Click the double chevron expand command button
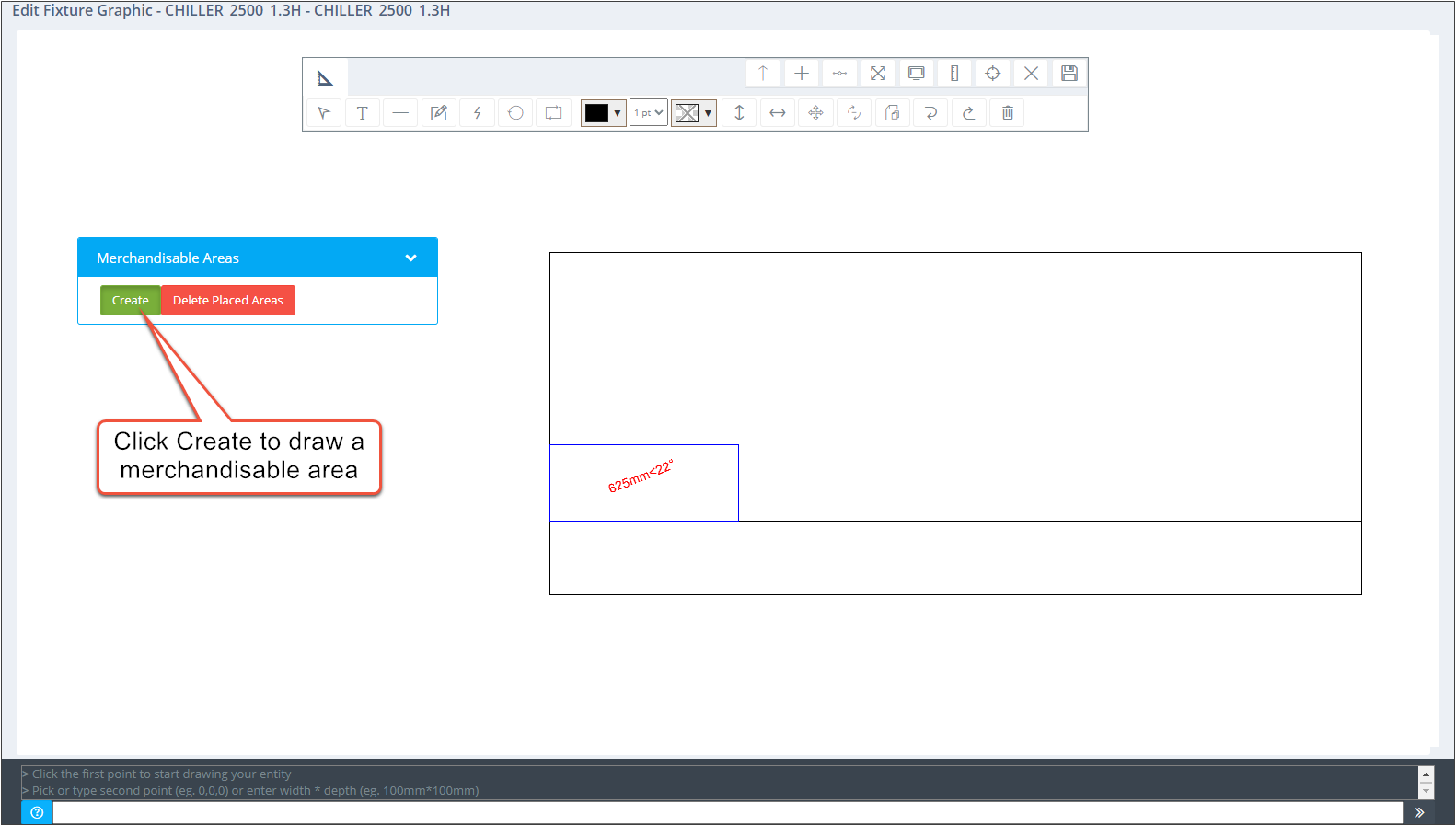 [x=1419, y=812]
